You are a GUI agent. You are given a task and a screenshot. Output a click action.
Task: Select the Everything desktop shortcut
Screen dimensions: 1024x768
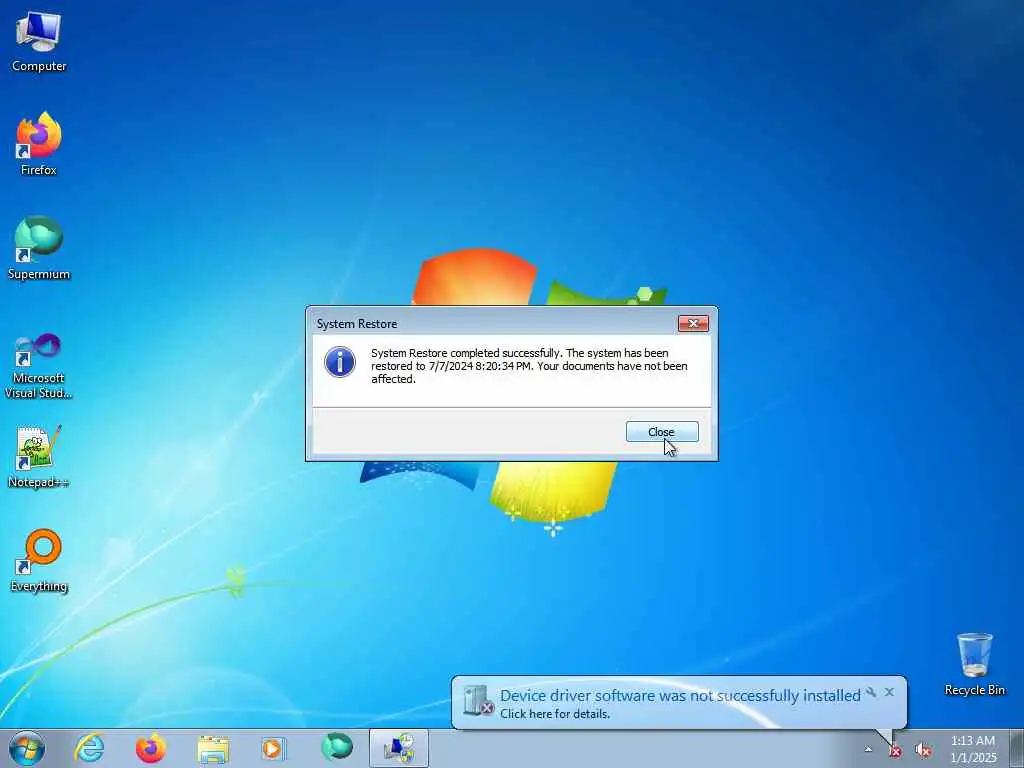tap(39, 560)
